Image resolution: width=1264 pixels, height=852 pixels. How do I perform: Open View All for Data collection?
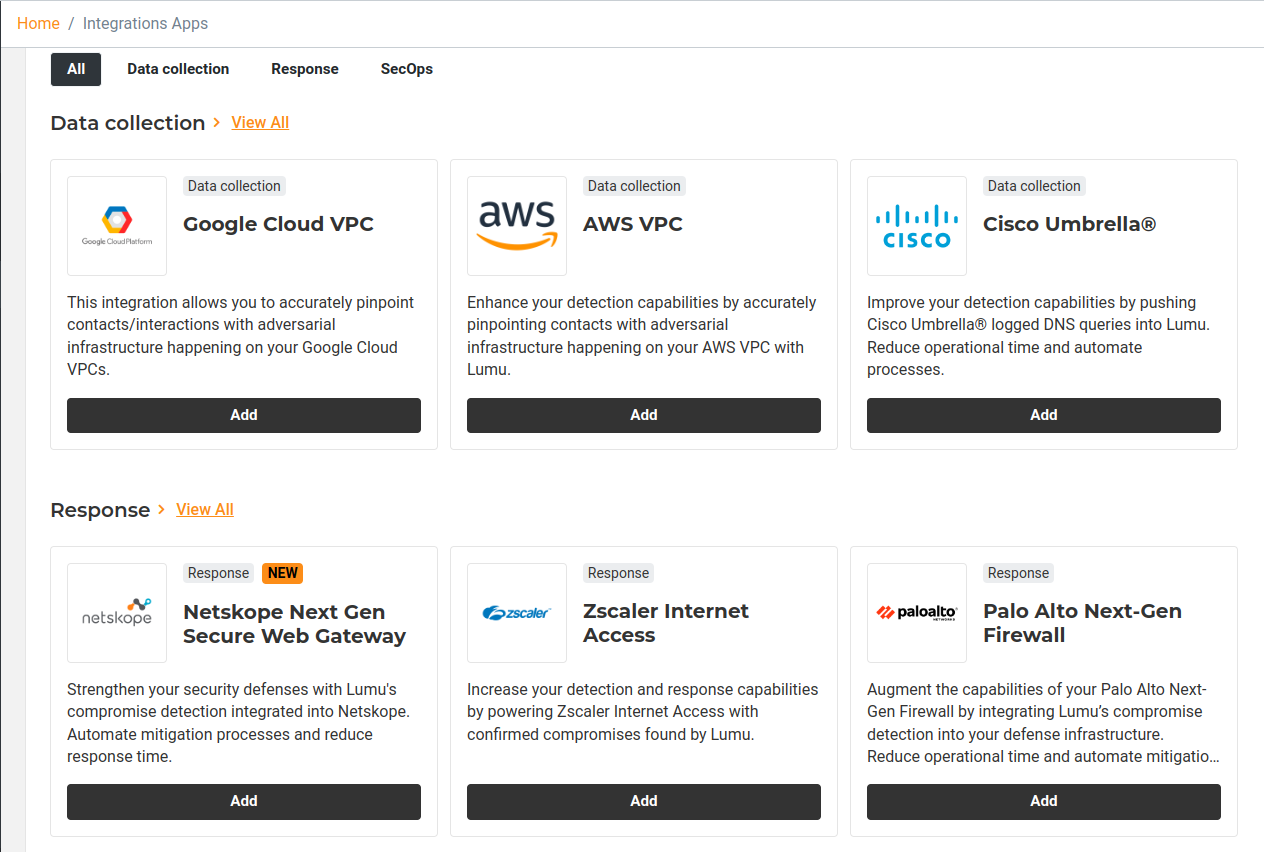[x=260, y=123]
